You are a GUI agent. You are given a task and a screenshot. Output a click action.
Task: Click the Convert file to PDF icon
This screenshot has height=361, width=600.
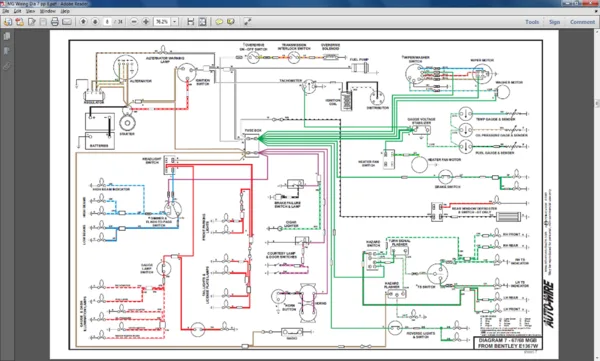[x=19, y=22]
